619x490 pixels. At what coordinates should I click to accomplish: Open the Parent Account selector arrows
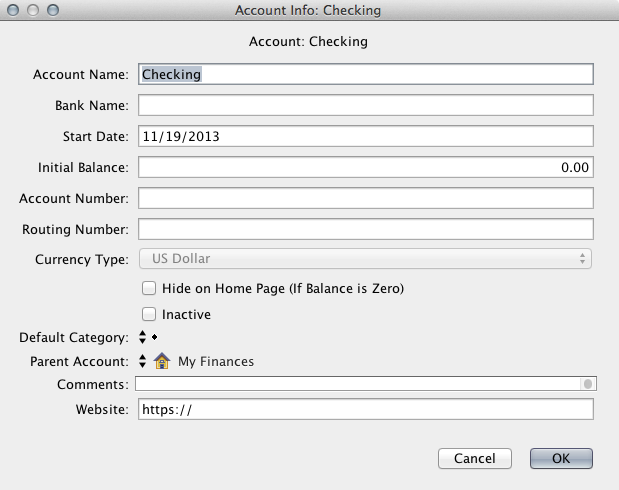tap(143, 361)
